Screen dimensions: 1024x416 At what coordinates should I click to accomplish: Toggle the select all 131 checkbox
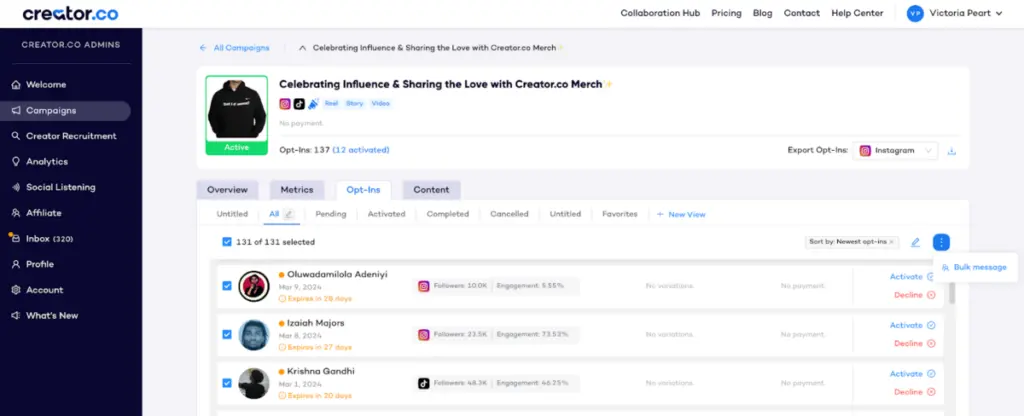tap(227, 242)
